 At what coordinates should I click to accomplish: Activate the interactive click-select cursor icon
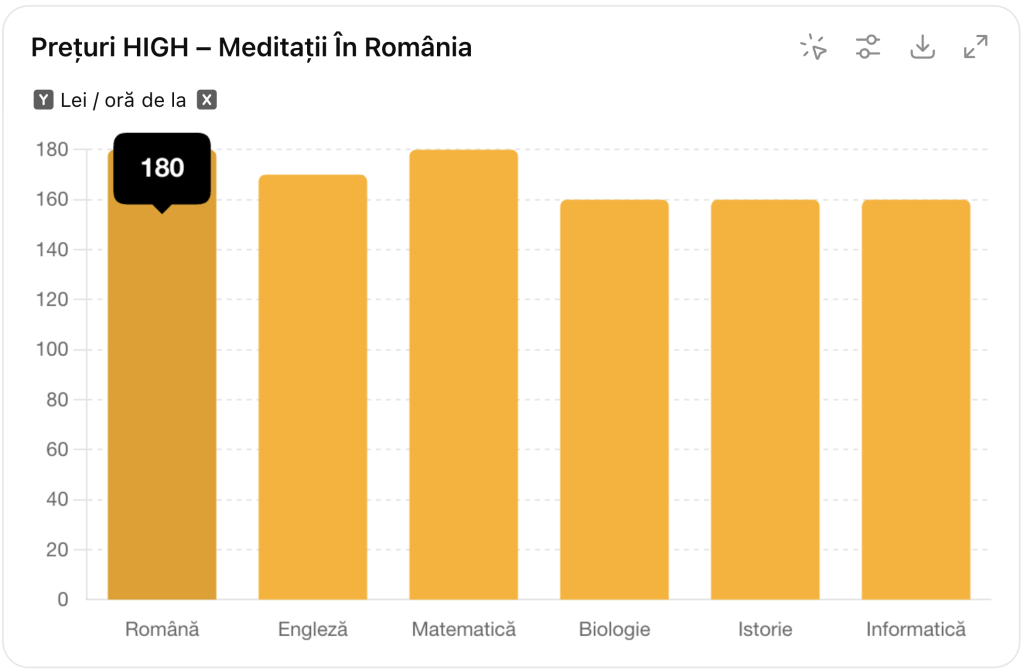pyautogui.click(x=814, y=47)
